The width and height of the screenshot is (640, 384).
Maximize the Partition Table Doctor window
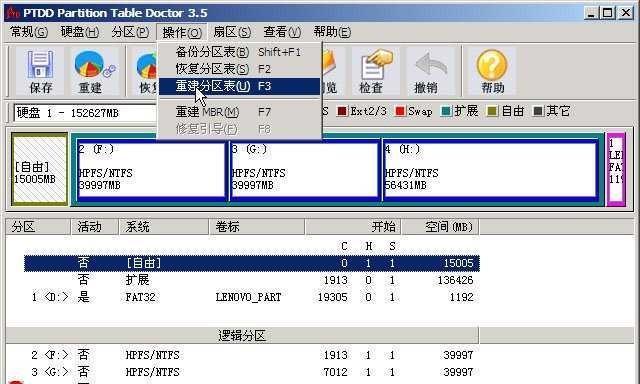pos(608,13)
